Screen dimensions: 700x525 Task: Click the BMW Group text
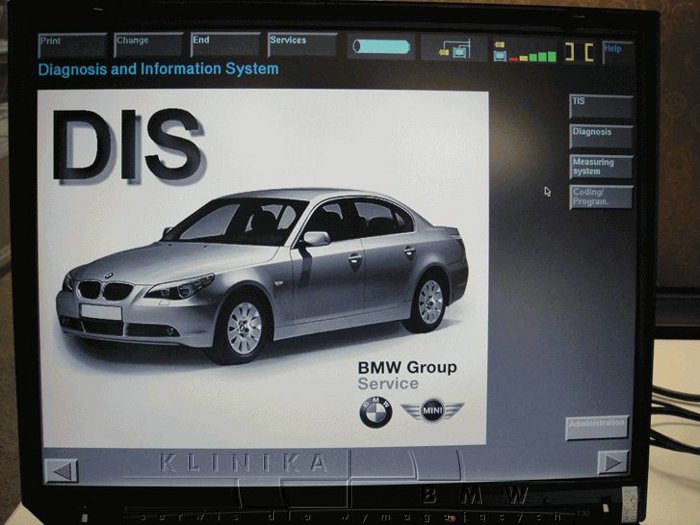pos(407,367)
